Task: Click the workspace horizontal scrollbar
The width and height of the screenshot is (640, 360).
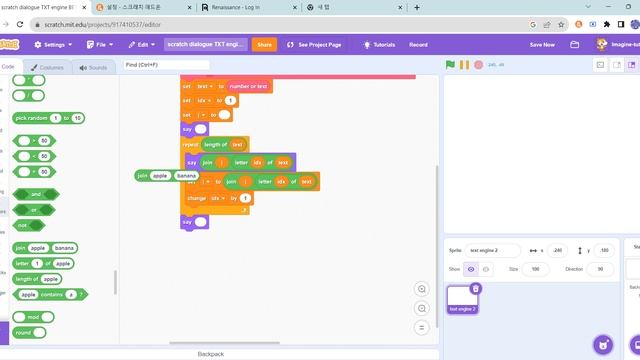Action: coord(224,343)
